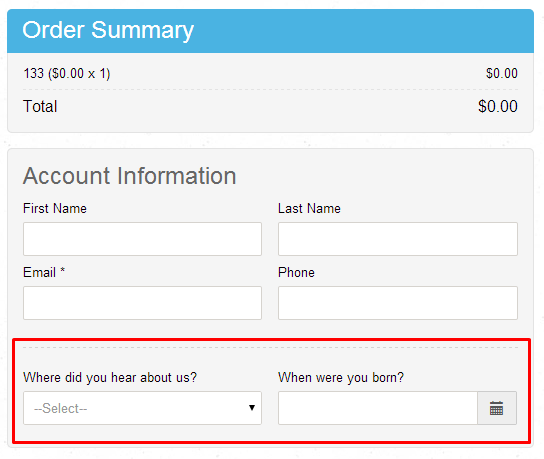Click the First Name input field
544x459 pixels.
[142, 239]
